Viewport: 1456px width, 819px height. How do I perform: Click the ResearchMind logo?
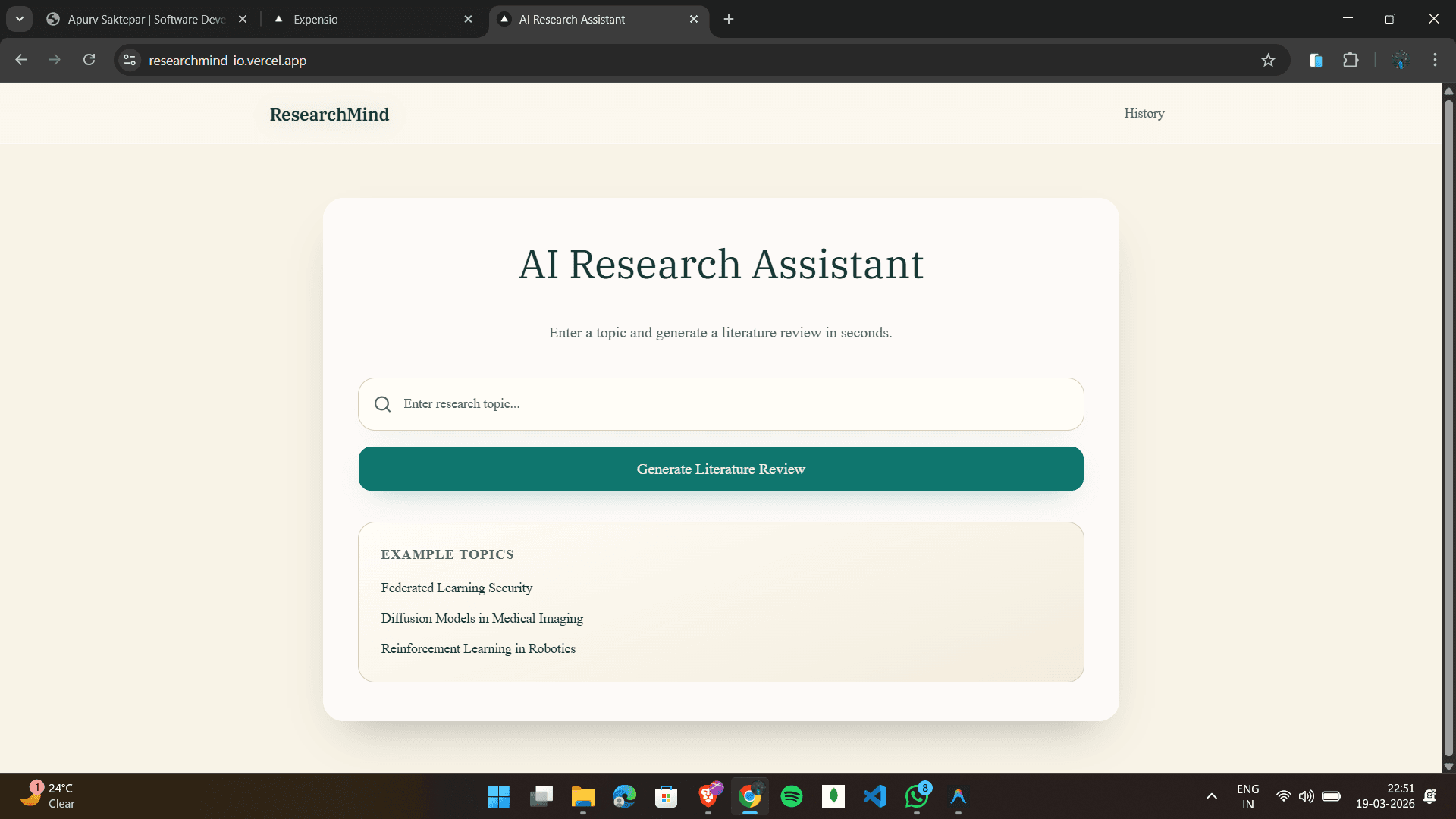[x=329, y=114]
